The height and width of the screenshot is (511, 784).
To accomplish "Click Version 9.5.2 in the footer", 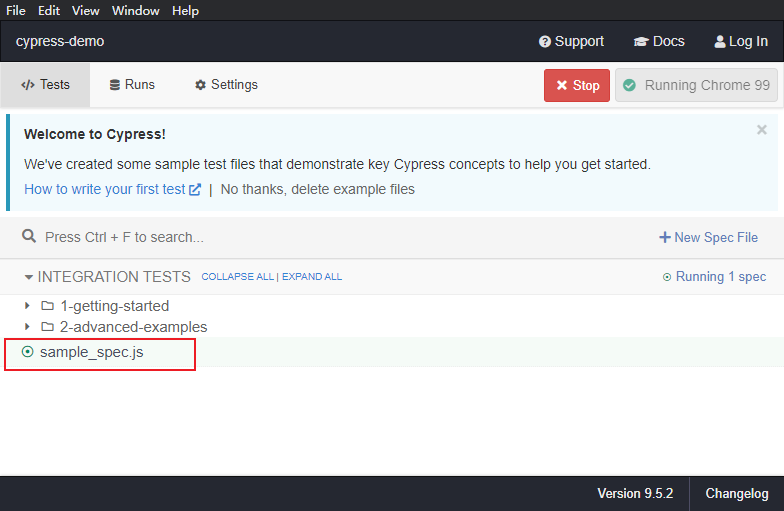I will coord(635,494).
